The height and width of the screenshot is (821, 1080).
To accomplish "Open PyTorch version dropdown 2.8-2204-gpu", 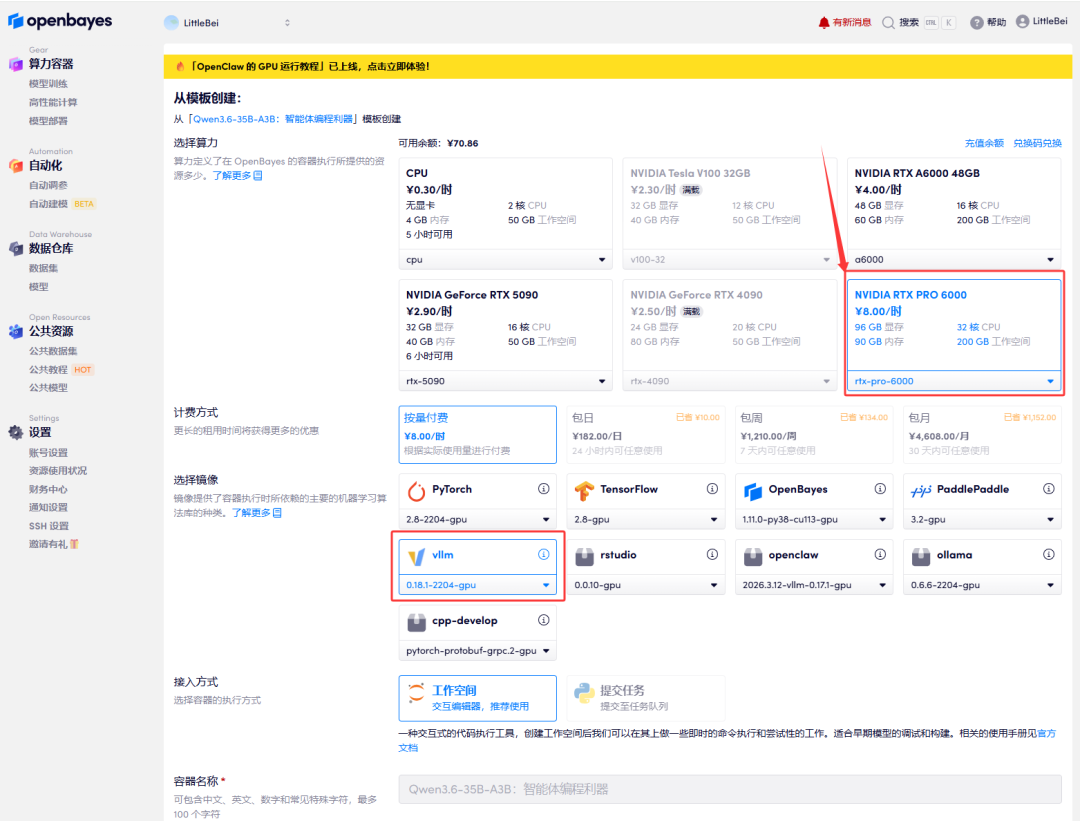I will [x=477, y=519].
